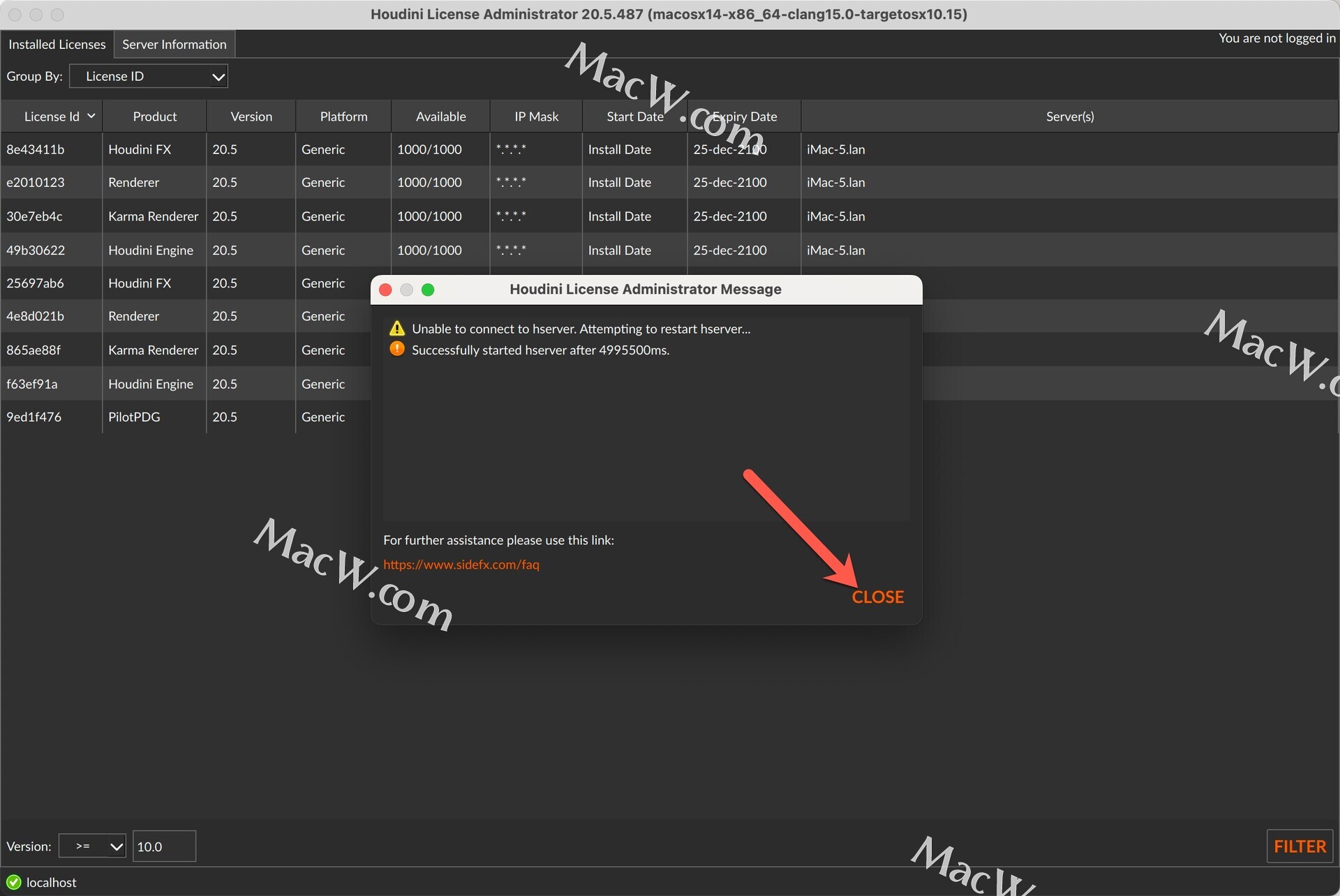1340x896 pixels.
Task: Open the version comparison operator dropdown
Action: point(92,846)
